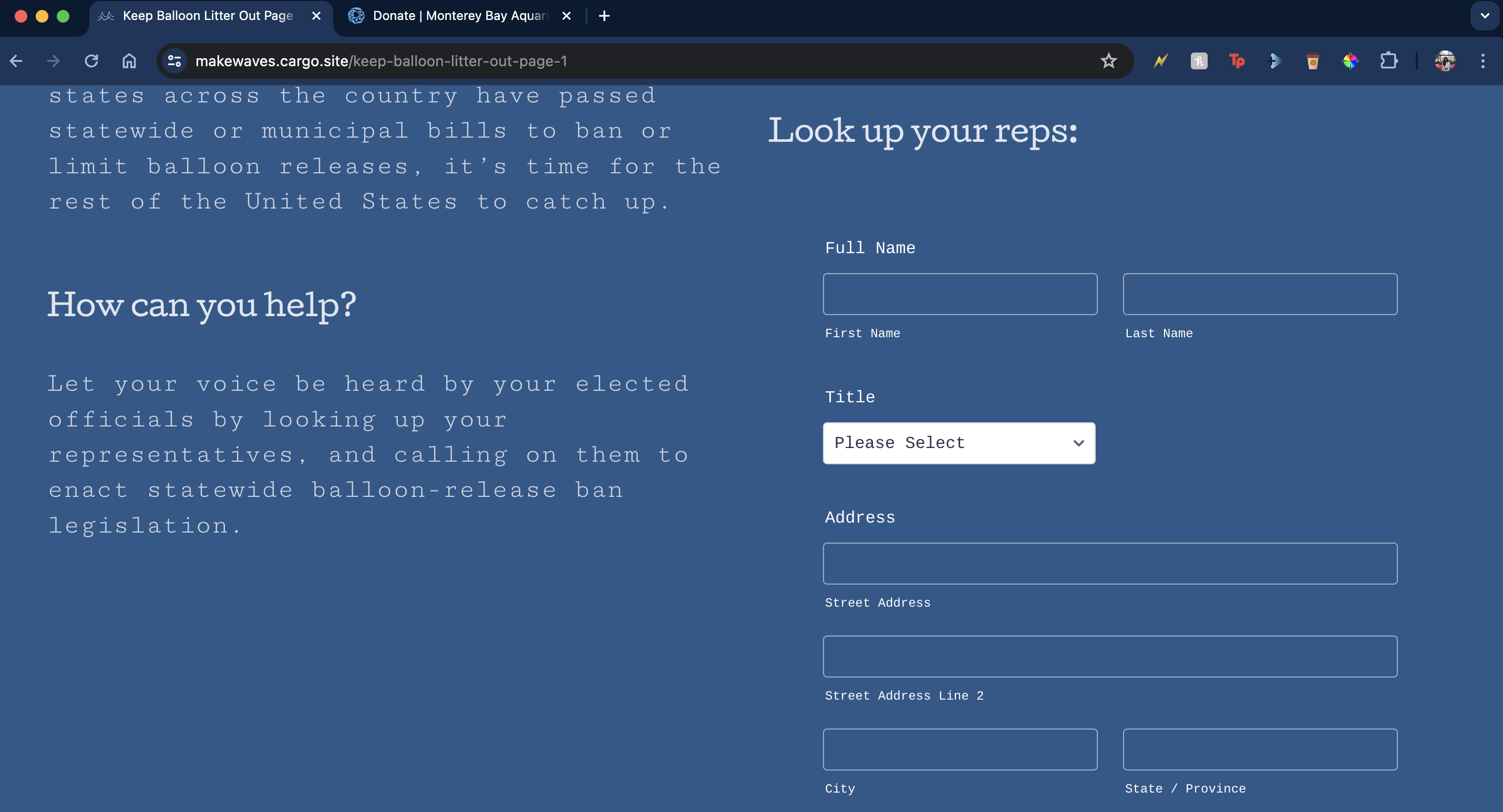
Task: Open the Chrome three-dot menu
Action: point(1483,61)
